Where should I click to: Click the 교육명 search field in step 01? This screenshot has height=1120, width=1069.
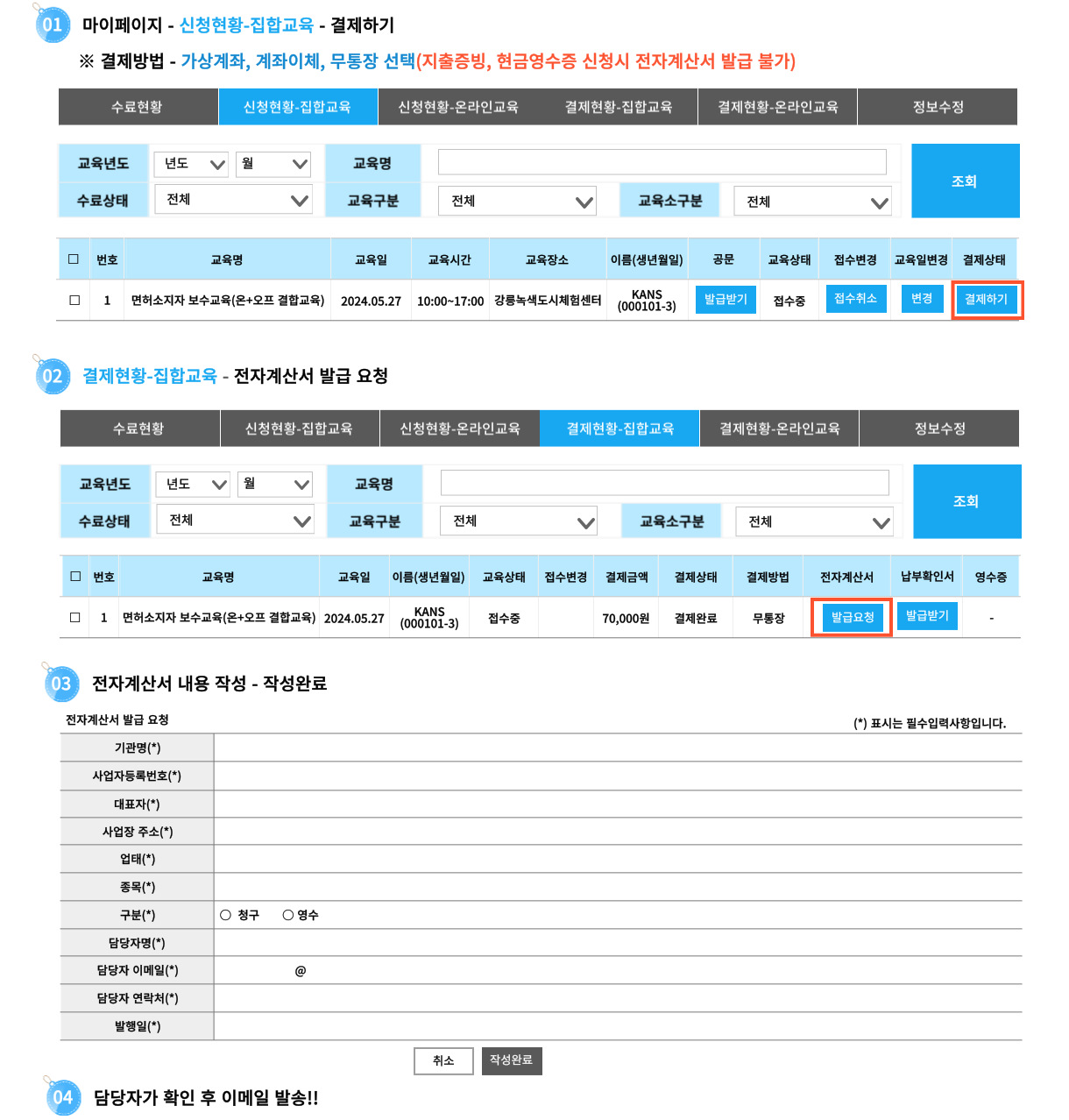click(662, 162)
